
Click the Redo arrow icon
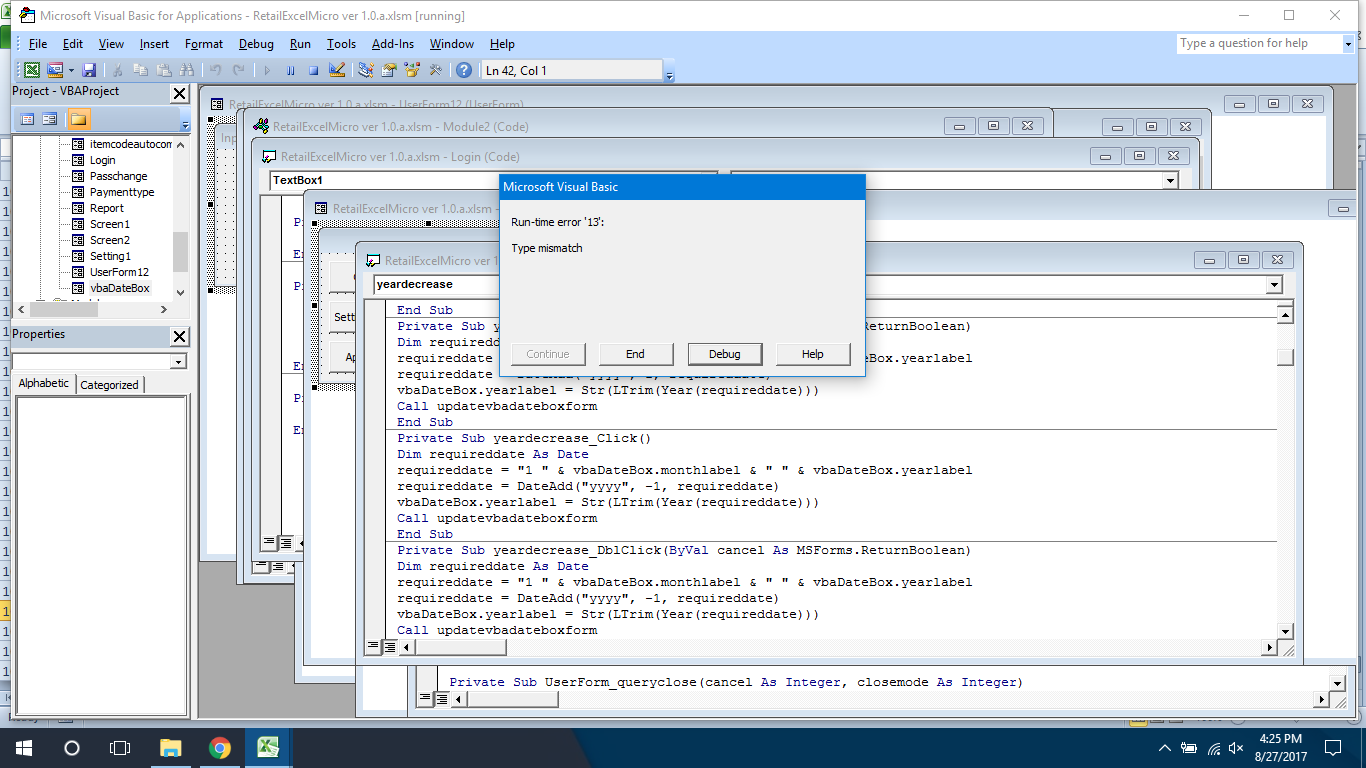[238, 70]
